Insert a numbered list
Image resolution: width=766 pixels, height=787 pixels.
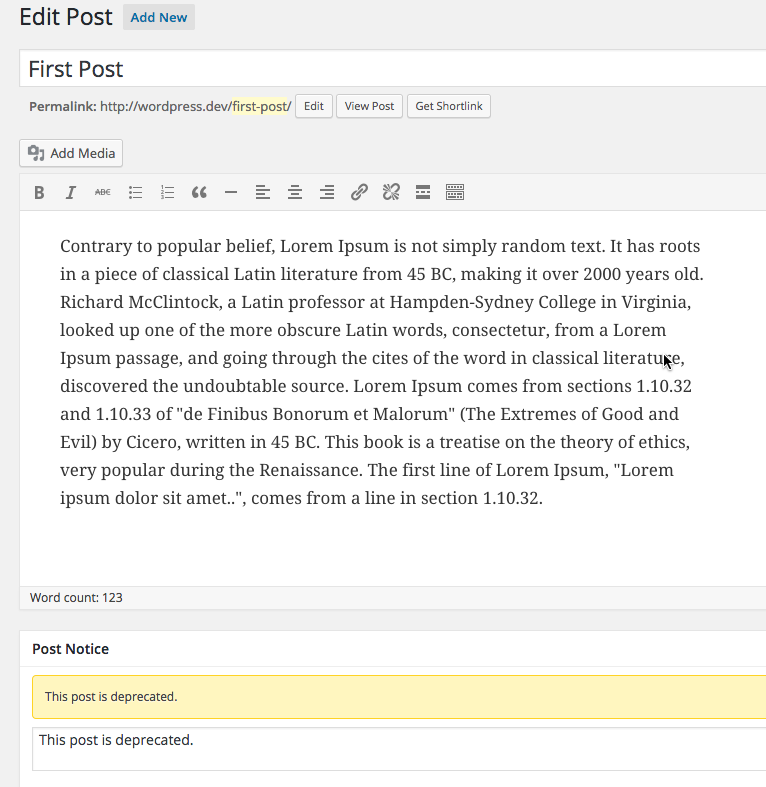(167, 192)
